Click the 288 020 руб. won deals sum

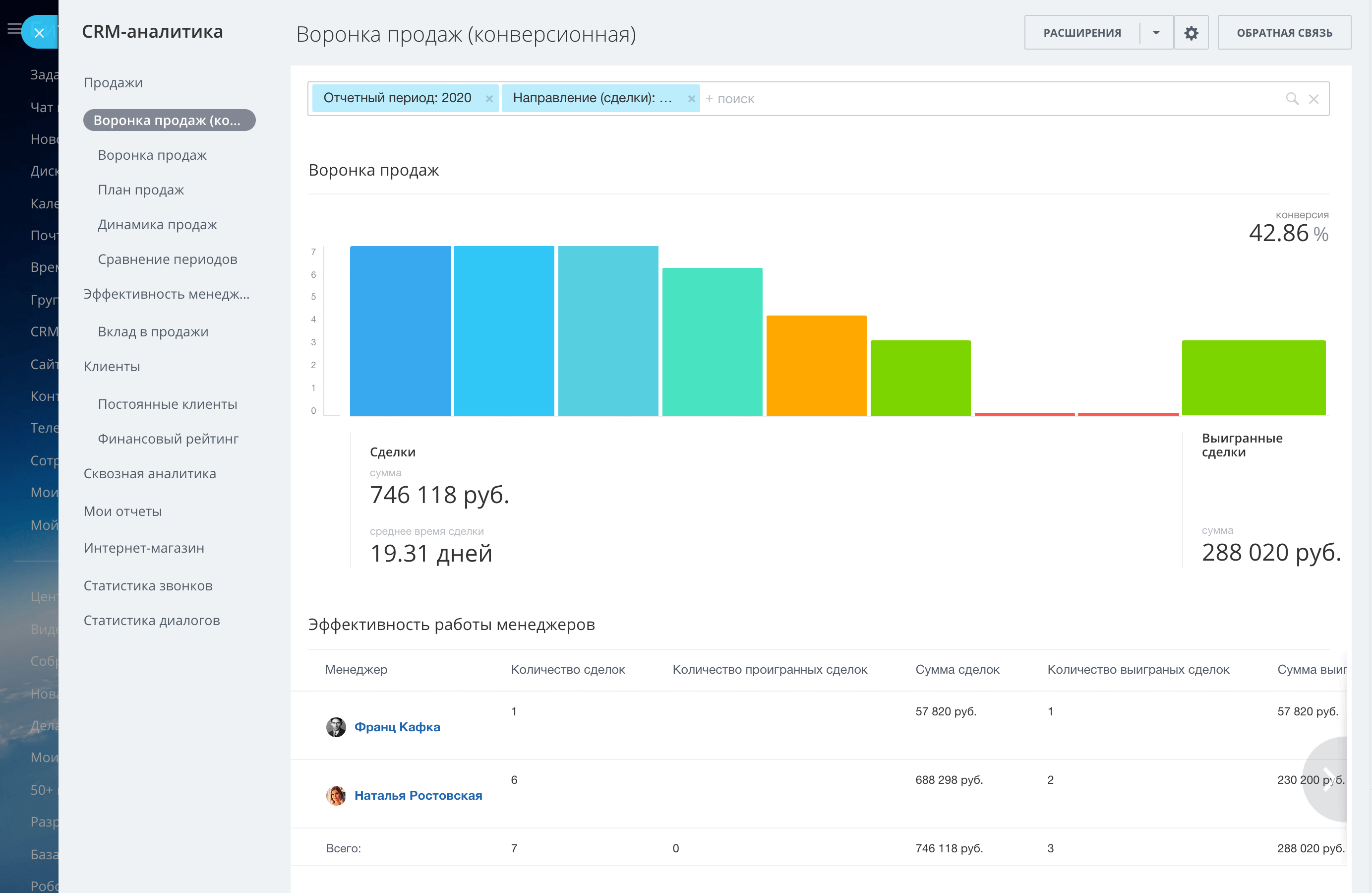click(1271, 552)
